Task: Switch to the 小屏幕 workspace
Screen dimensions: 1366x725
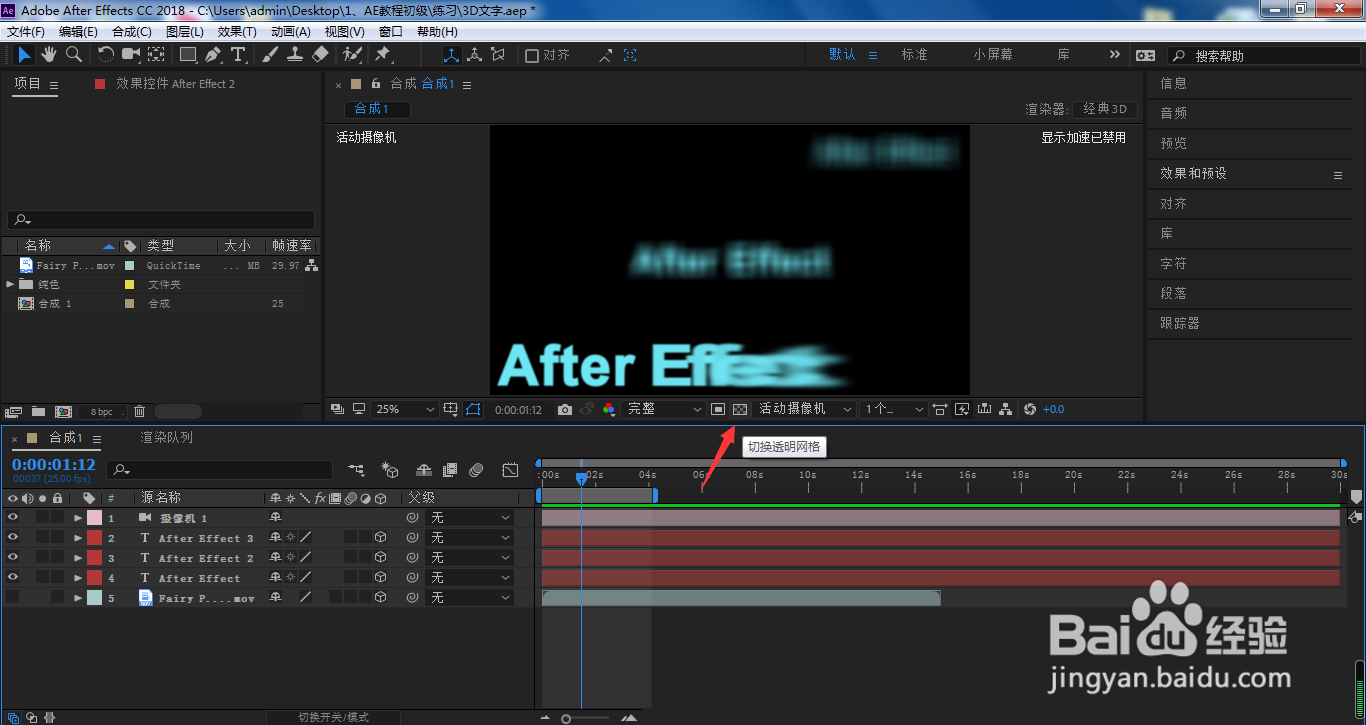Action: pos(992,55)
